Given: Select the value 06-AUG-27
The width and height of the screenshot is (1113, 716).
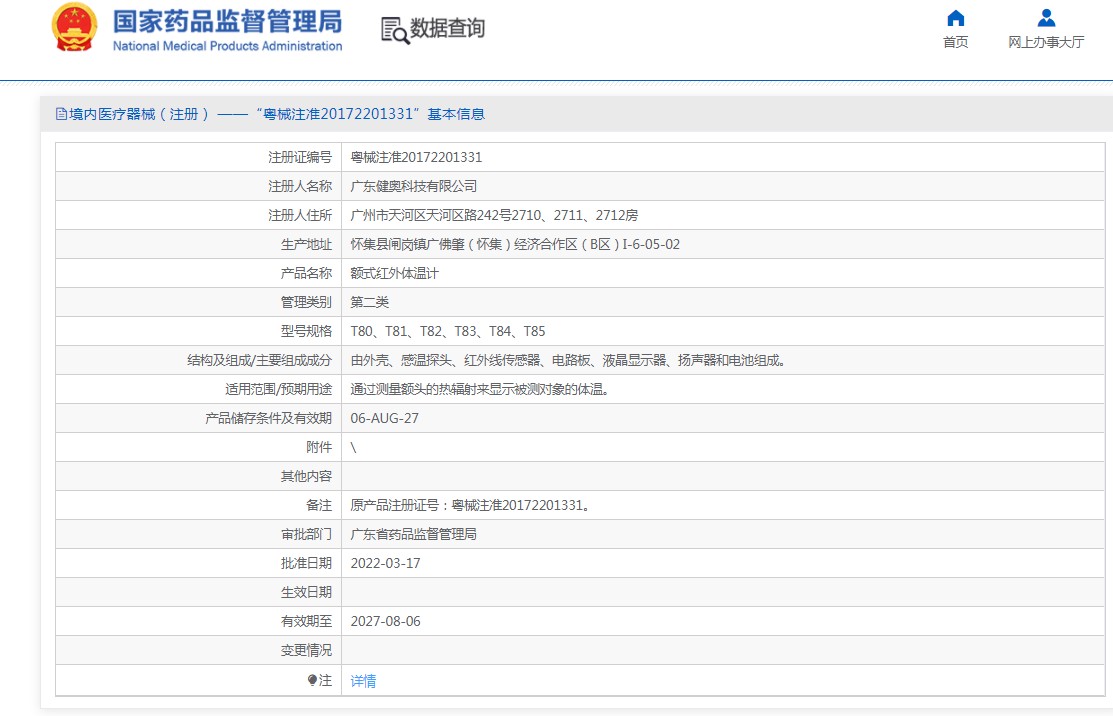Looking at the screenshot, I should click(x=385, y=419).
